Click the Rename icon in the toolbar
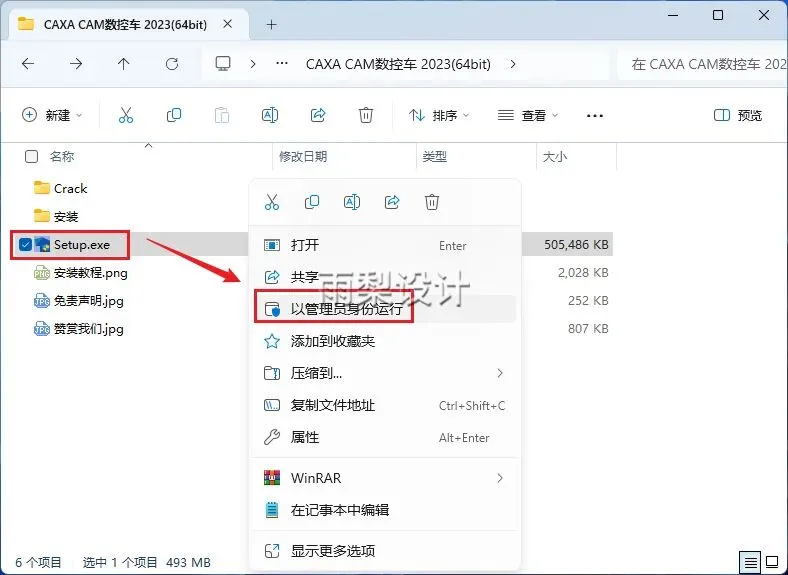Viewport: 788px width, 575px height. tap(270, 116)
